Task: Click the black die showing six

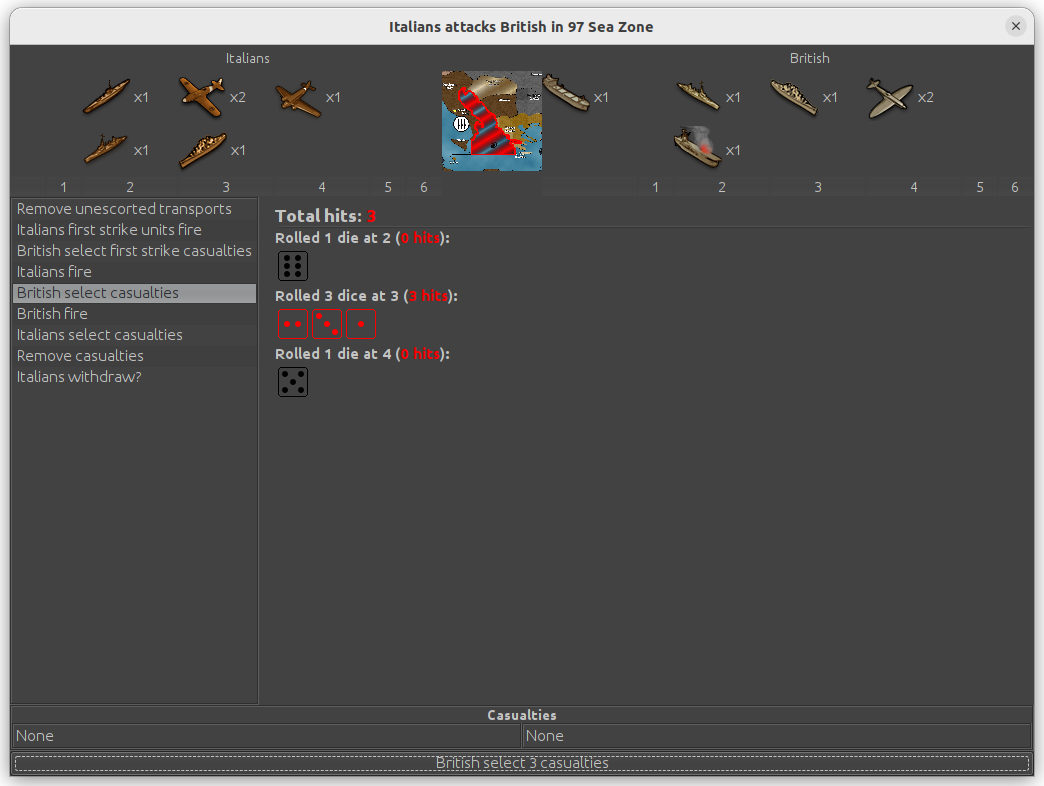Action: pos(293,266)
